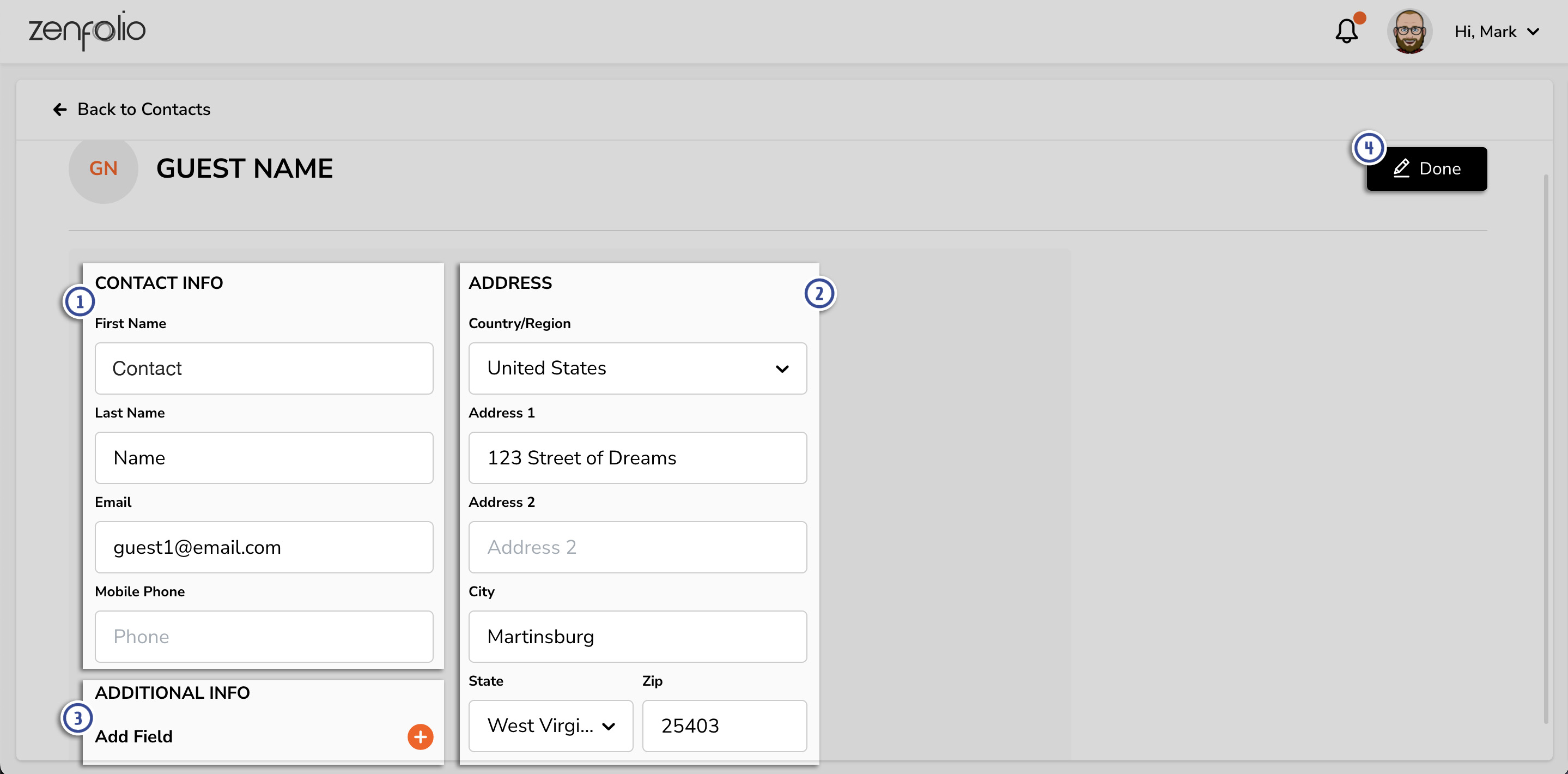Click Back to Contacts link
This screenshot has width=1568, height=774.
coord(133,108)
